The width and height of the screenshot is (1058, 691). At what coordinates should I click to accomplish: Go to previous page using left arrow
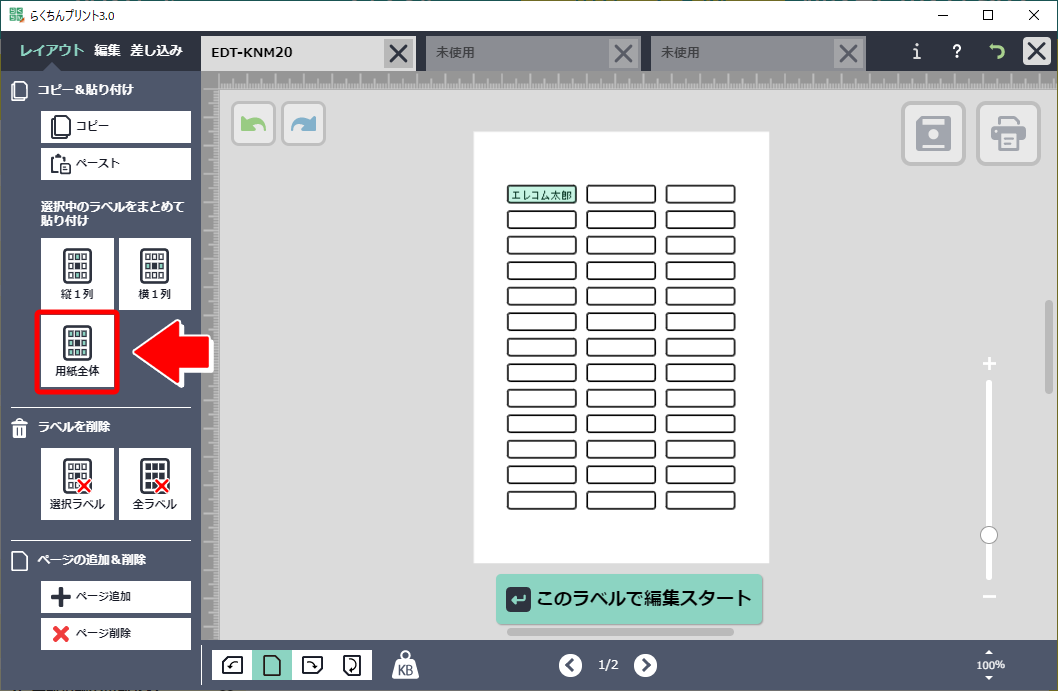coord(570,665)
